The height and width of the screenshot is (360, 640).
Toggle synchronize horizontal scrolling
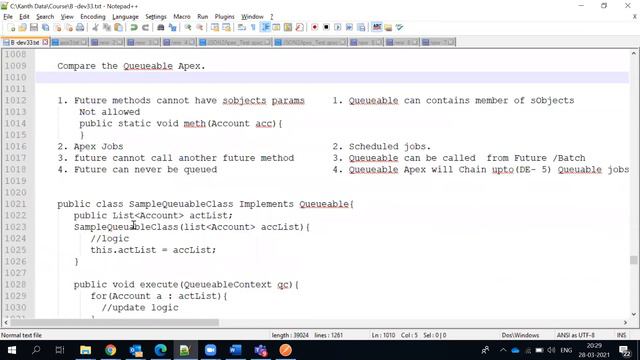click(226, 27)
